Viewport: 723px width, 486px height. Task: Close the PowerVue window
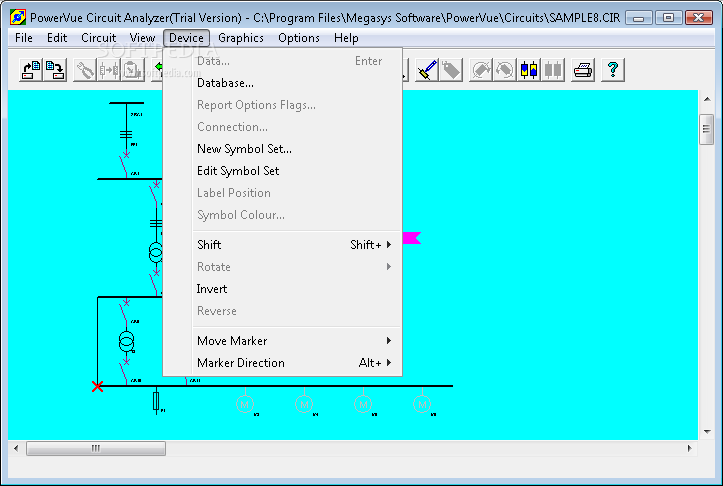click(699, 18)
